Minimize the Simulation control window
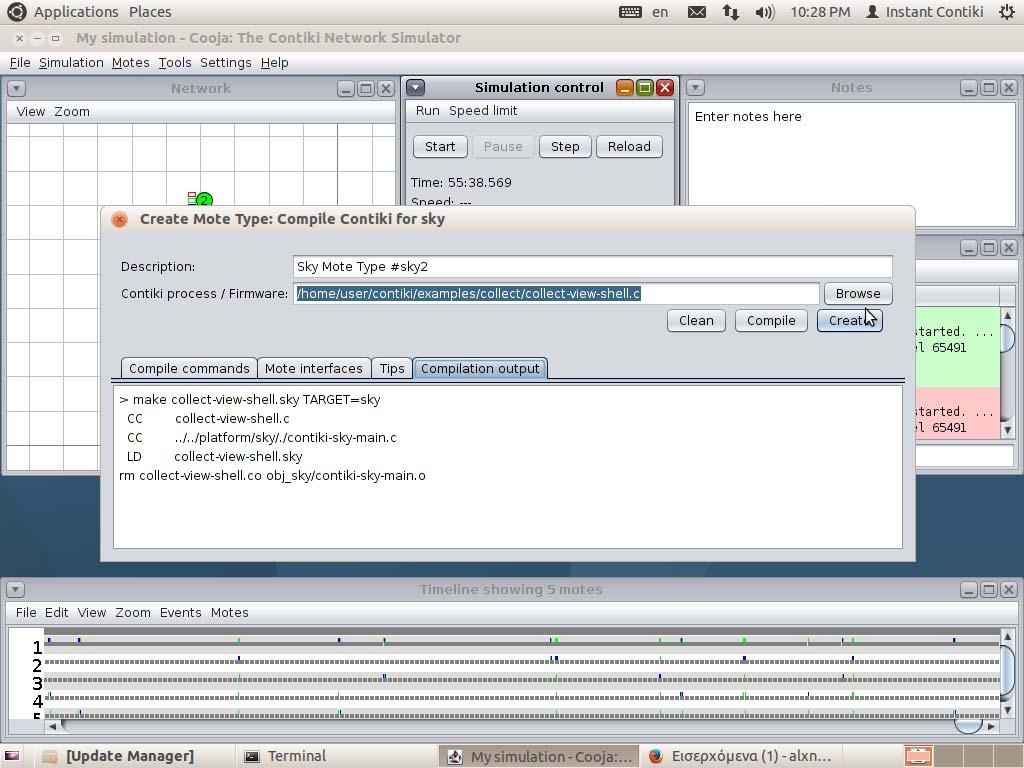Image resolution: width=1024 pixels, height=768 pixels. tap(625, 88)
